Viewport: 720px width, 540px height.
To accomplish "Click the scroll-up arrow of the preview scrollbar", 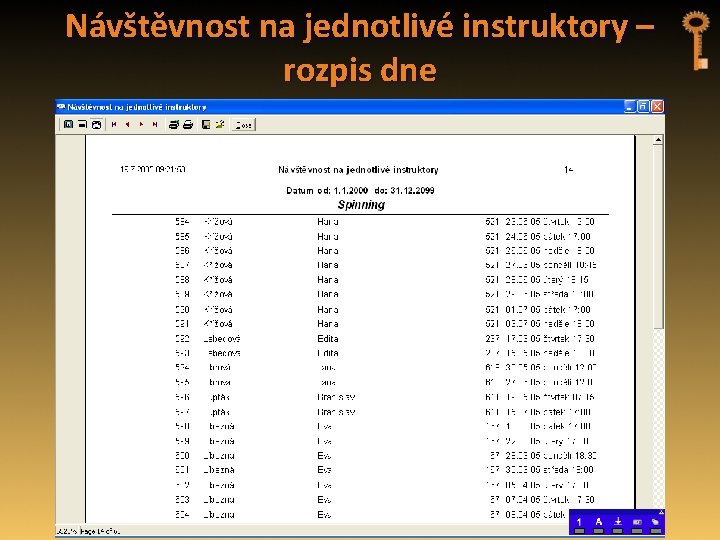I will 658,140.
